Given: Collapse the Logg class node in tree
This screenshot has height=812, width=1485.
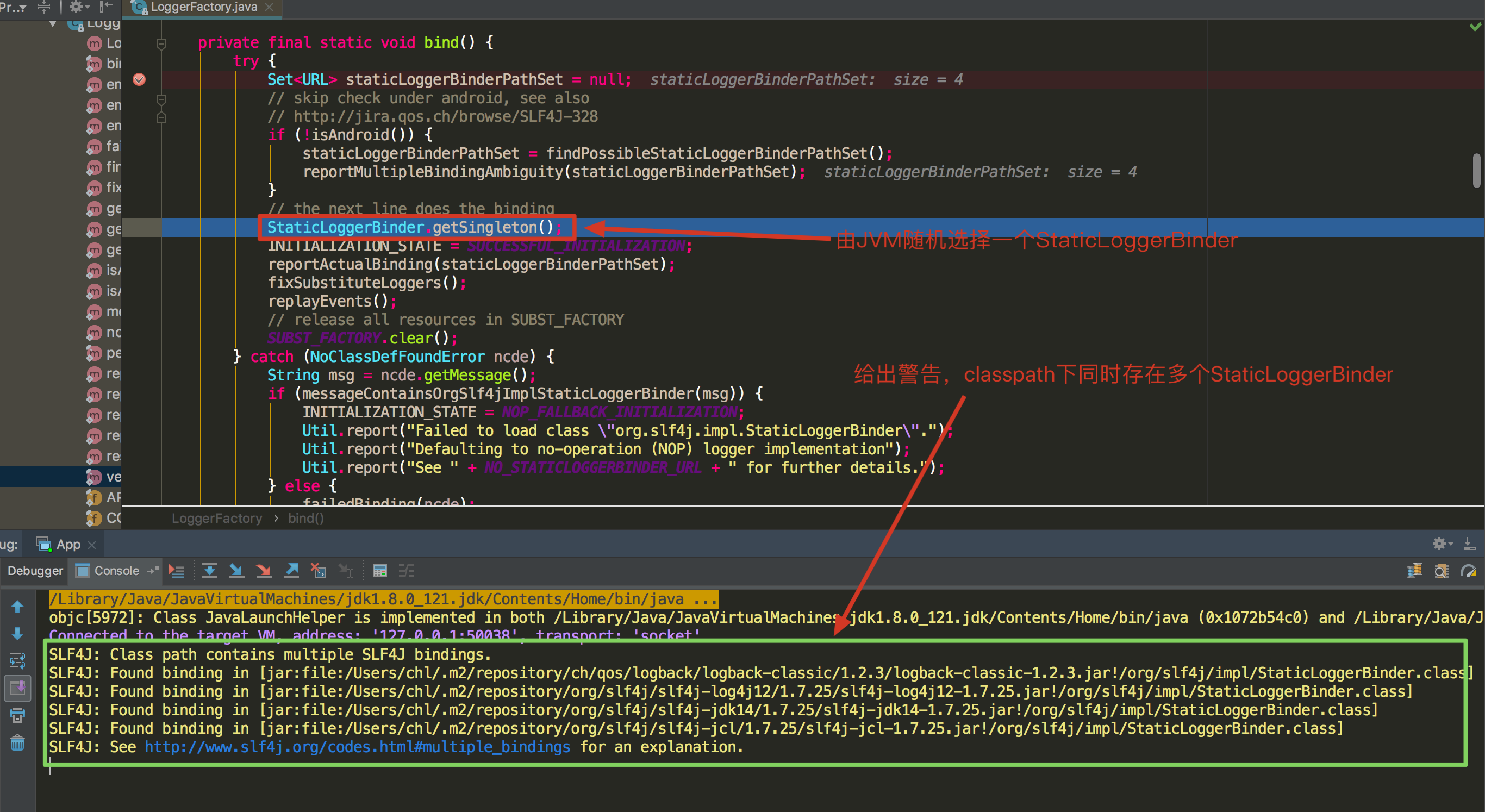Looking at the screenshot, I should (x=53, y=23).
